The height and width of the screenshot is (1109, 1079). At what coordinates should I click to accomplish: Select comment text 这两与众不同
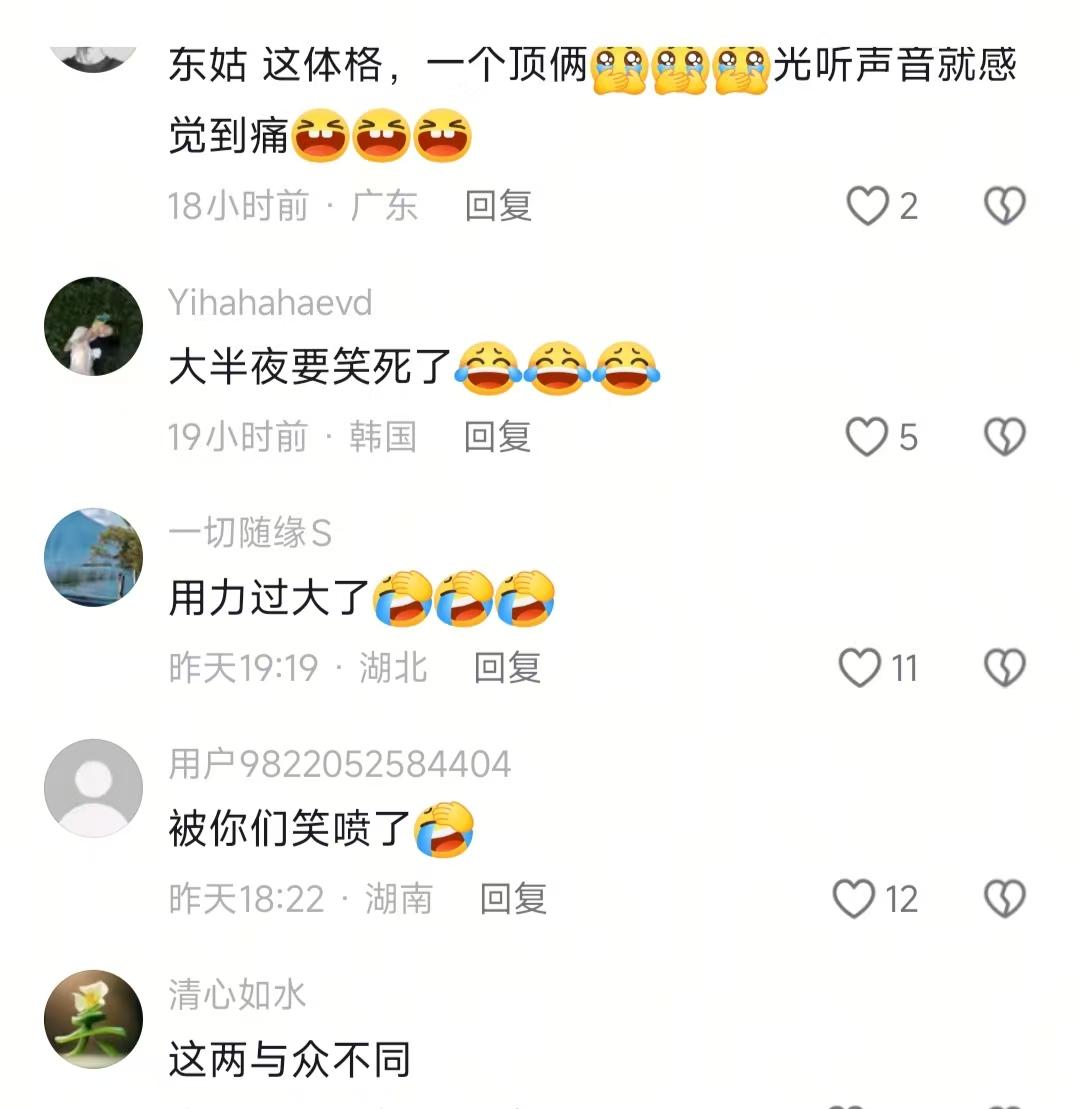click(x=290, y=1059)
